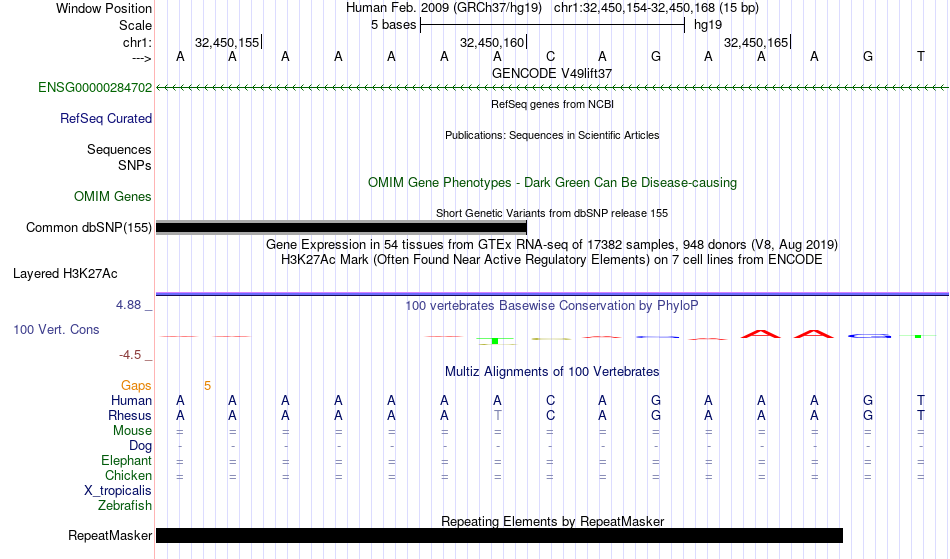
Task: Open the RefSeq Curated track label
Action: tap(106, 118)
